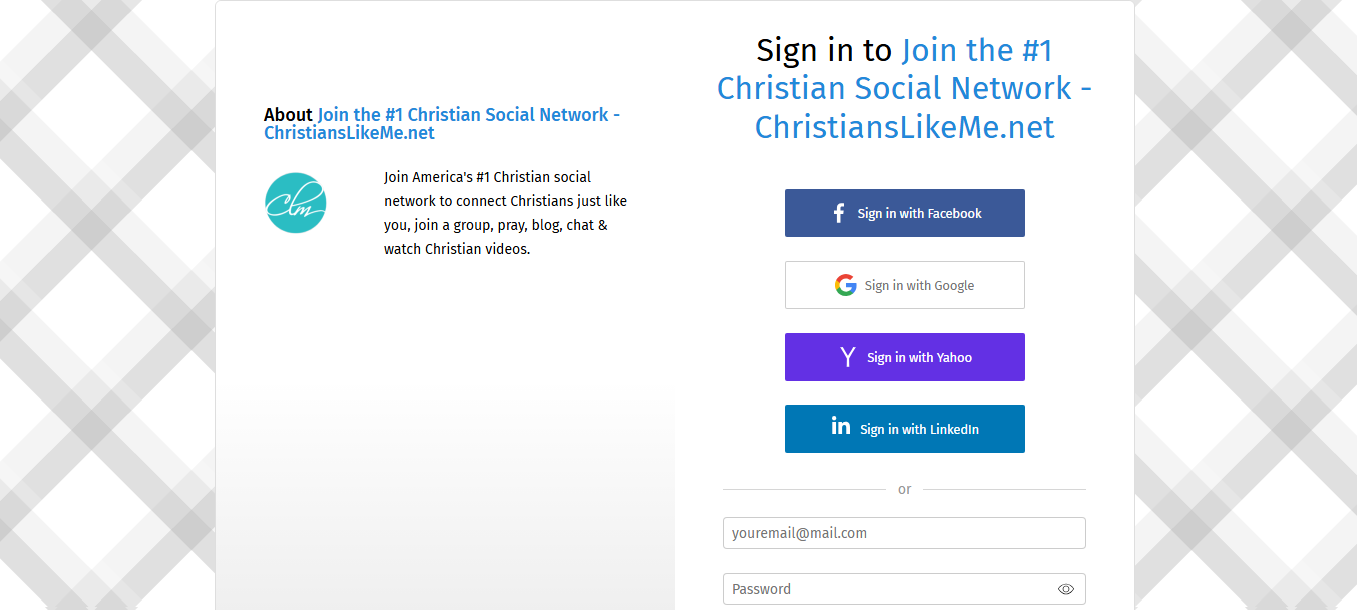Focus the youremail@mail.com email field

tap(904, 533)
